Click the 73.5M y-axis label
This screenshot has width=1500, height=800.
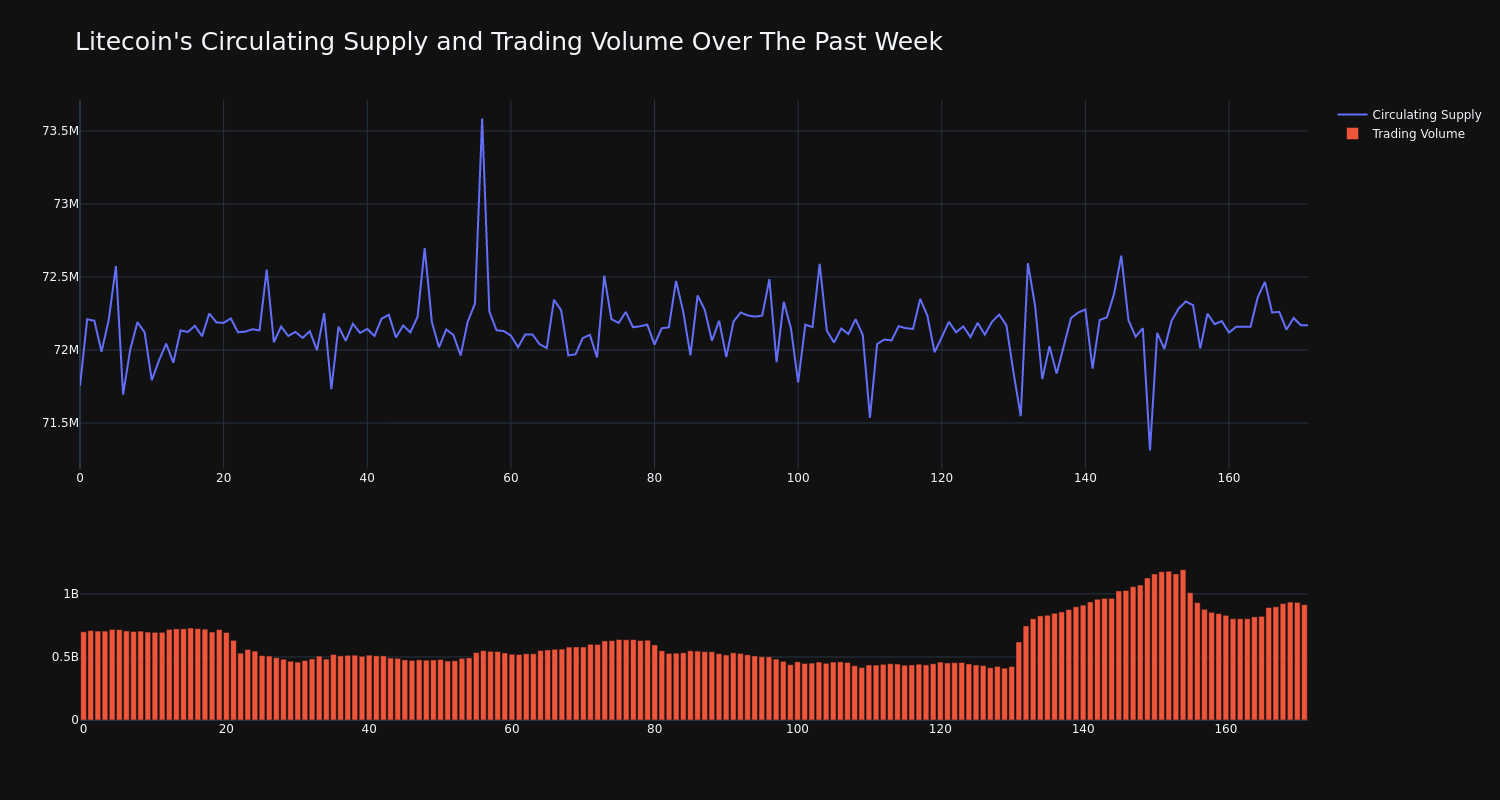click(x=60, y=131)
